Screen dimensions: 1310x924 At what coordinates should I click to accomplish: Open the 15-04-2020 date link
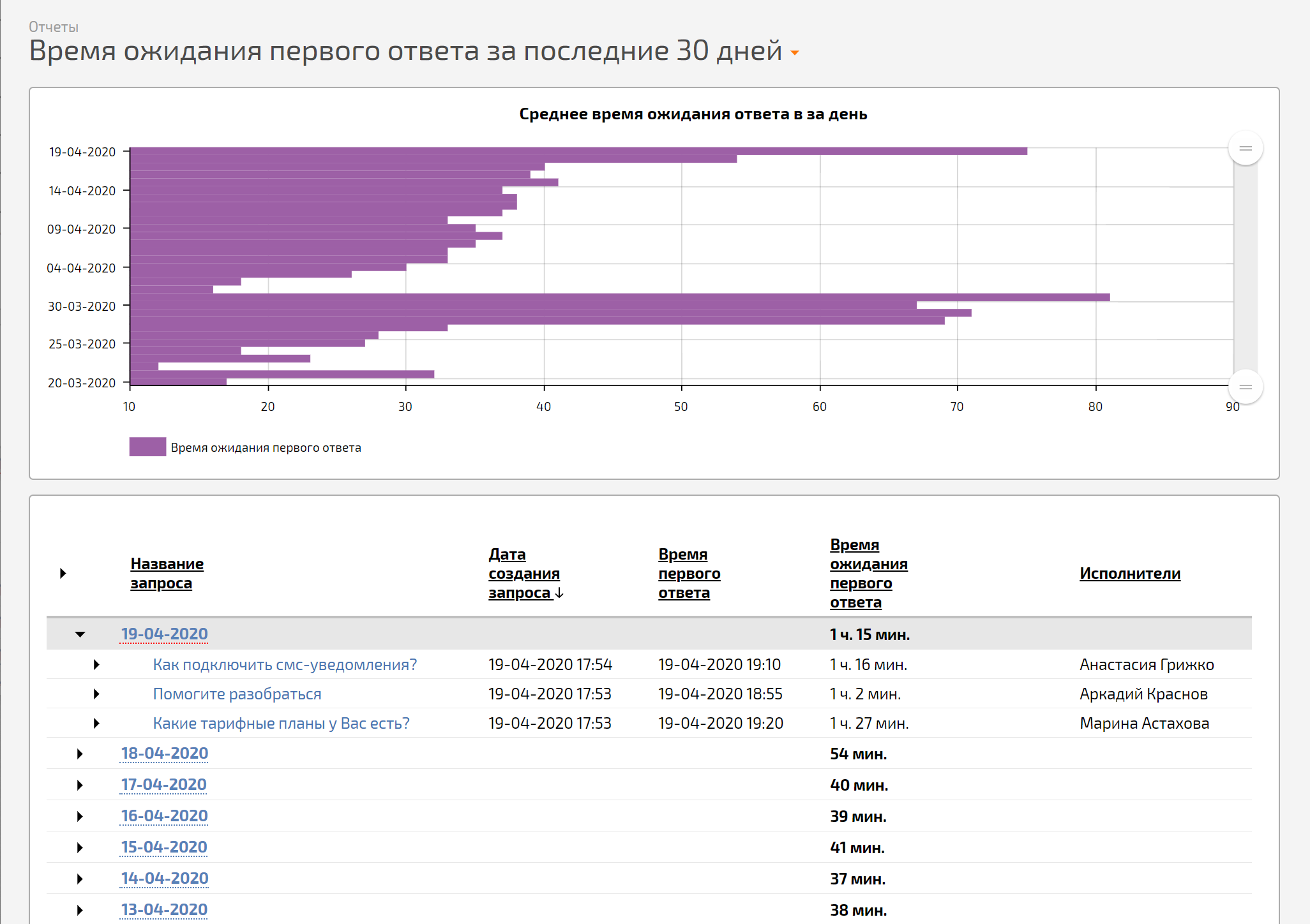tap(164, 847)
